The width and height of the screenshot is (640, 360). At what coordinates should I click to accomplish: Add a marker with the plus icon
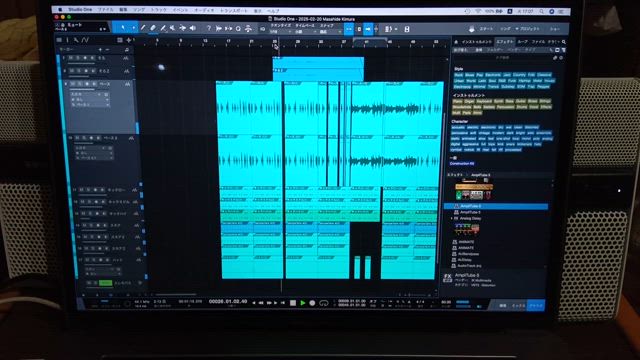pos(100,50)
